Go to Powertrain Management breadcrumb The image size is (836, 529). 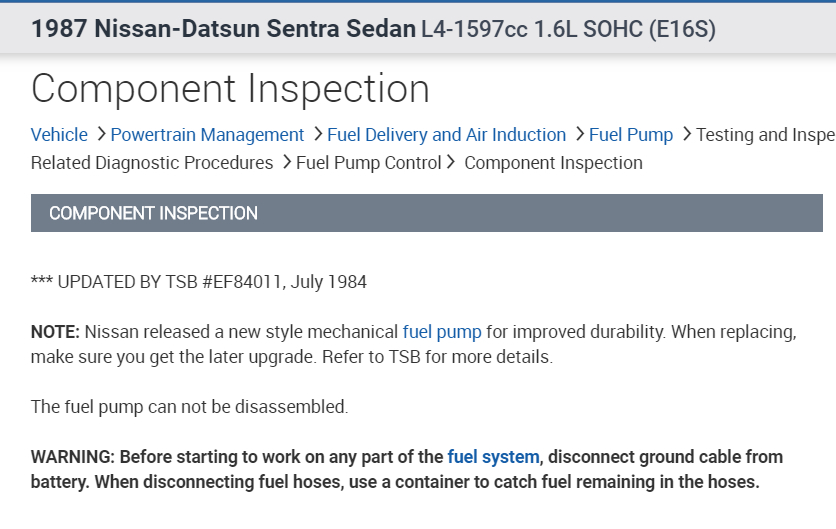[x=207, y=135]
